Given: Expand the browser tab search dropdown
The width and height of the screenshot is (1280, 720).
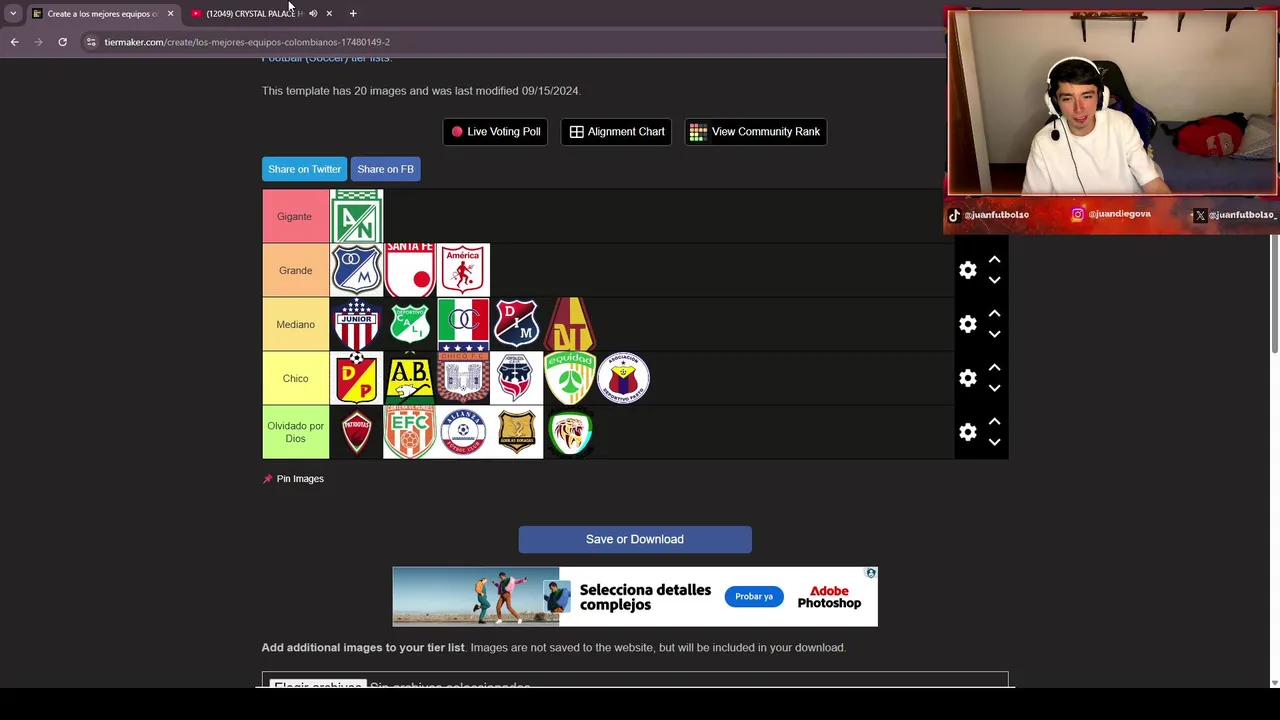Looking at the screenshot, I should [x=13, y=13].
